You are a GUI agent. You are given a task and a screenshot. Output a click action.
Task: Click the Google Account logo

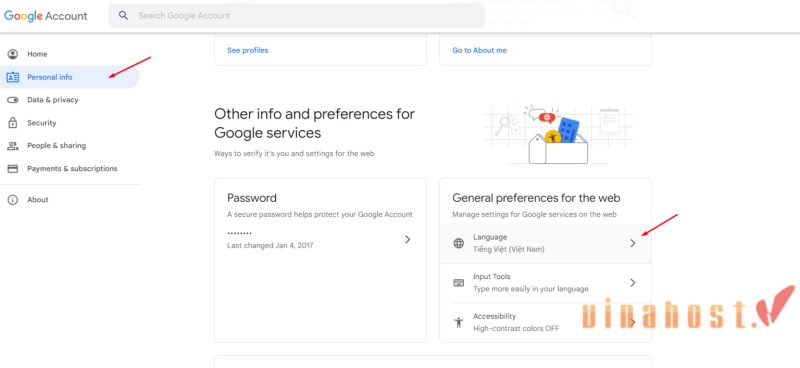coord(46,16)
